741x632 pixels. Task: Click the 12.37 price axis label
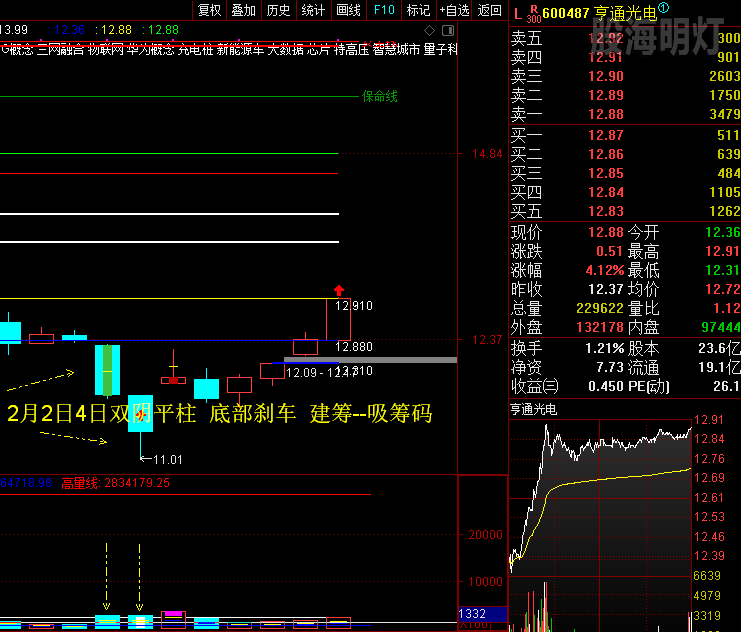(x=487, y=339)
